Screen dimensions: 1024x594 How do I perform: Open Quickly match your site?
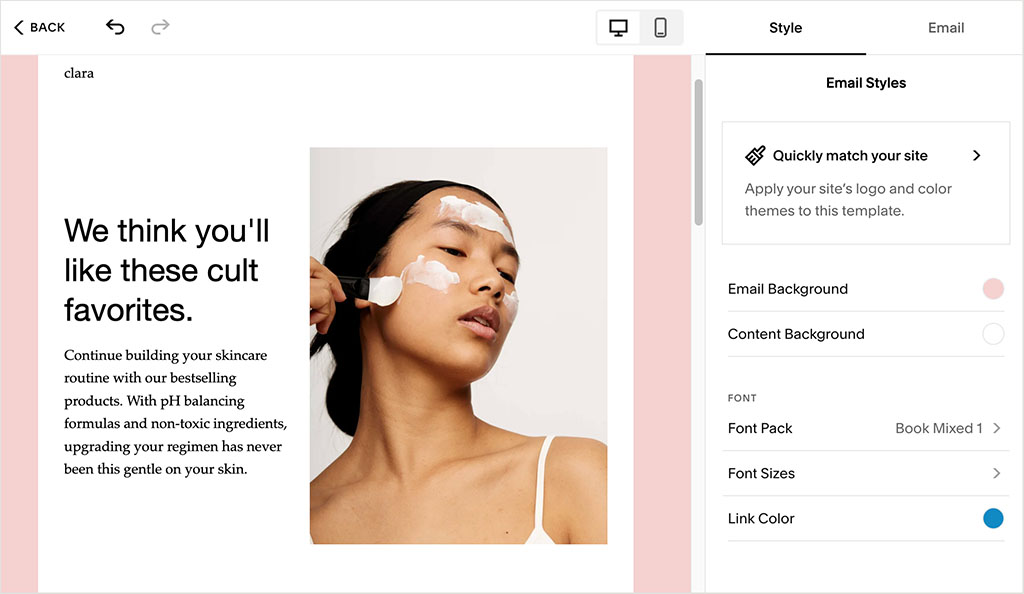click(850, 155)
